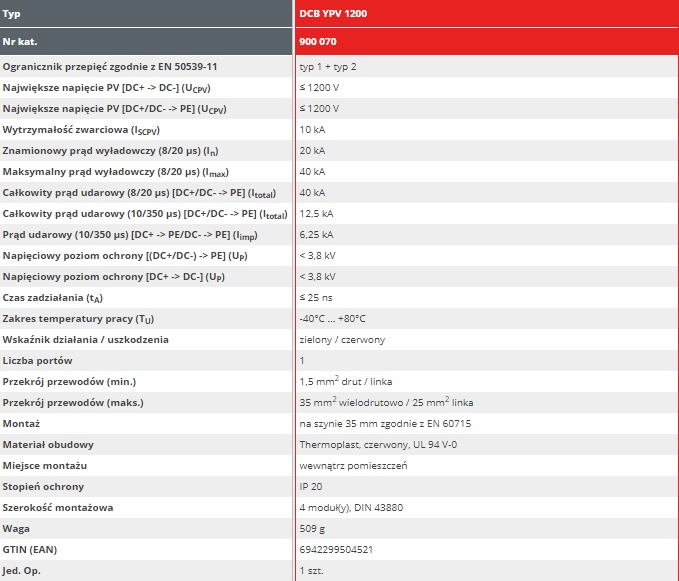This screenshot has width=679, height=581.
Task: Click the 'Stopień ochrony' label
Action: (43, 487)
